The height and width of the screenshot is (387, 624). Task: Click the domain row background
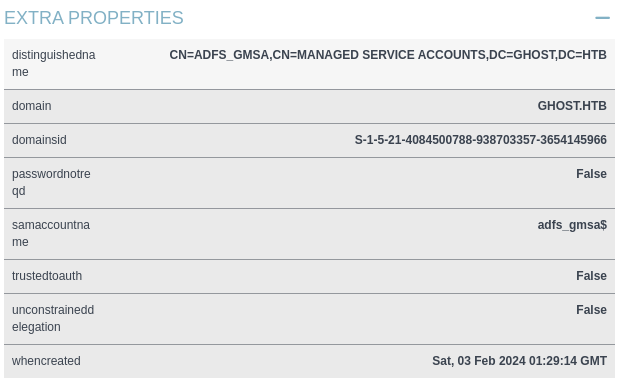coord(309,106)
